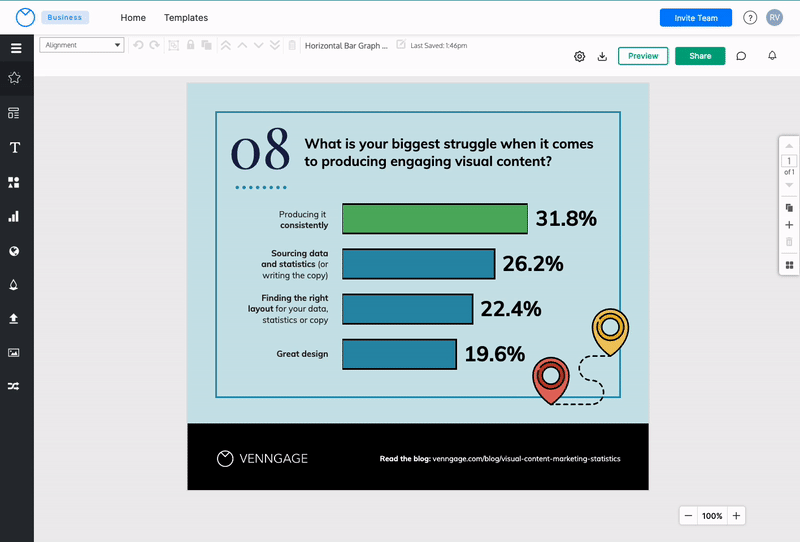Open the settings gear icon
This screenshot has width=800, height=542.
pos(579,57)
